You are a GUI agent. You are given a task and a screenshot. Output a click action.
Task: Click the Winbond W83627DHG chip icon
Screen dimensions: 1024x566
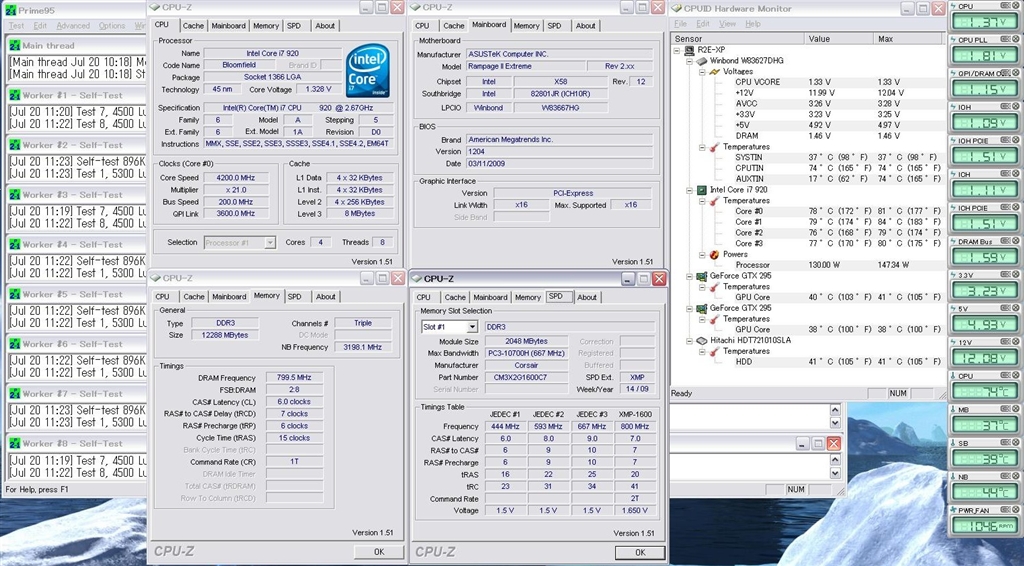tap(702, 61)
